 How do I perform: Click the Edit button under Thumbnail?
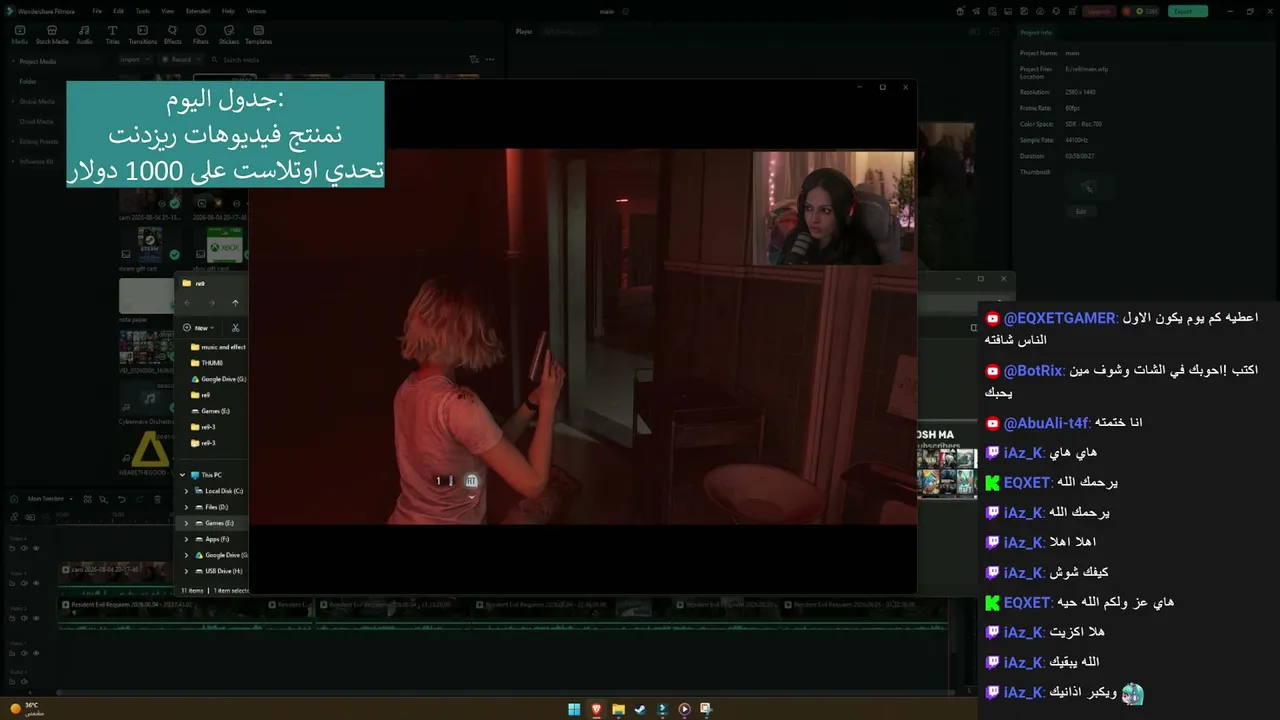tap(1081, 212)
